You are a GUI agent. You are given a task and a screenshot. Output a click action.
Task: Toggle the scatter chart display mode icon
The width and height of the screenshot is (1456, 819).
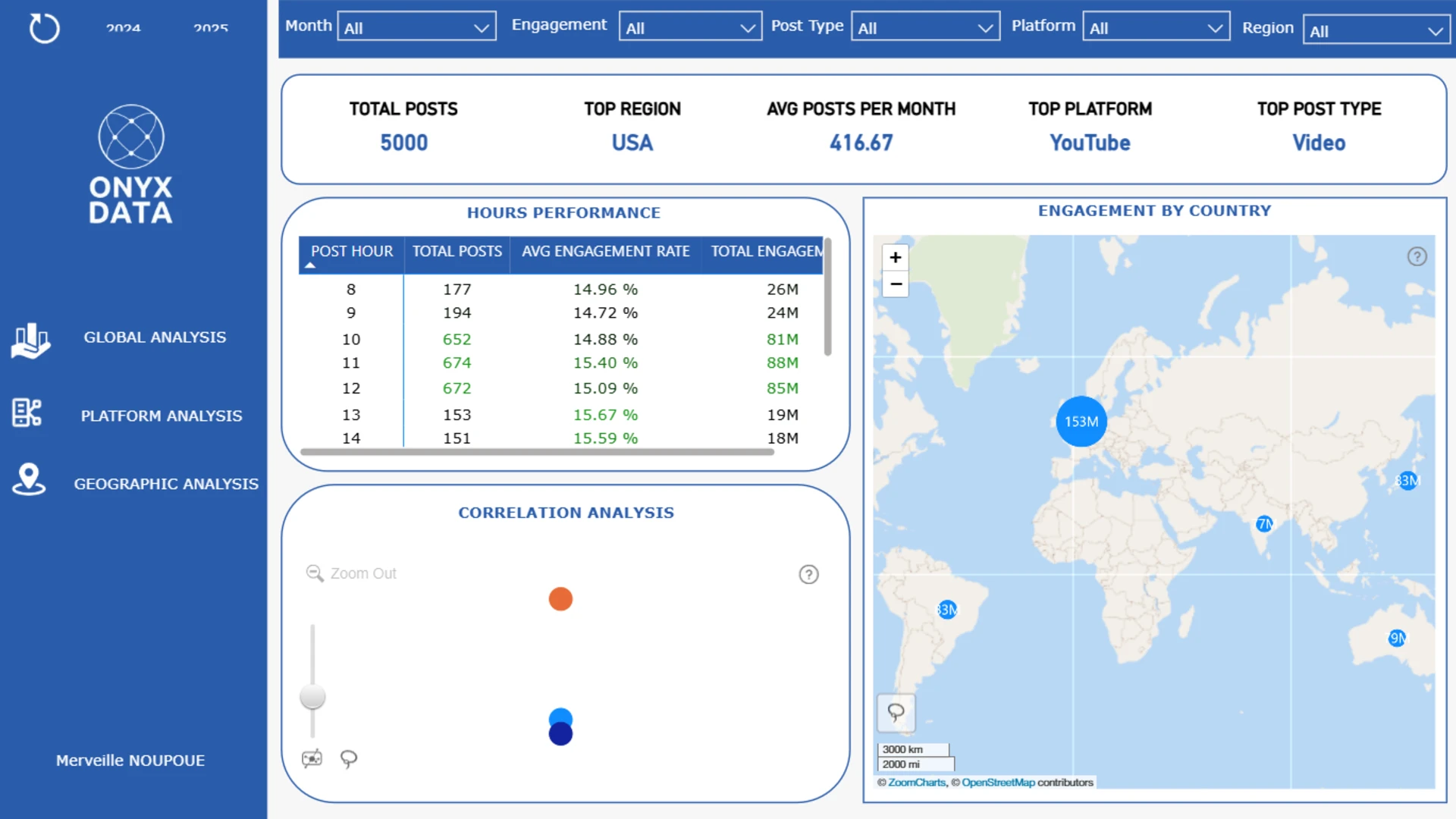312,758
